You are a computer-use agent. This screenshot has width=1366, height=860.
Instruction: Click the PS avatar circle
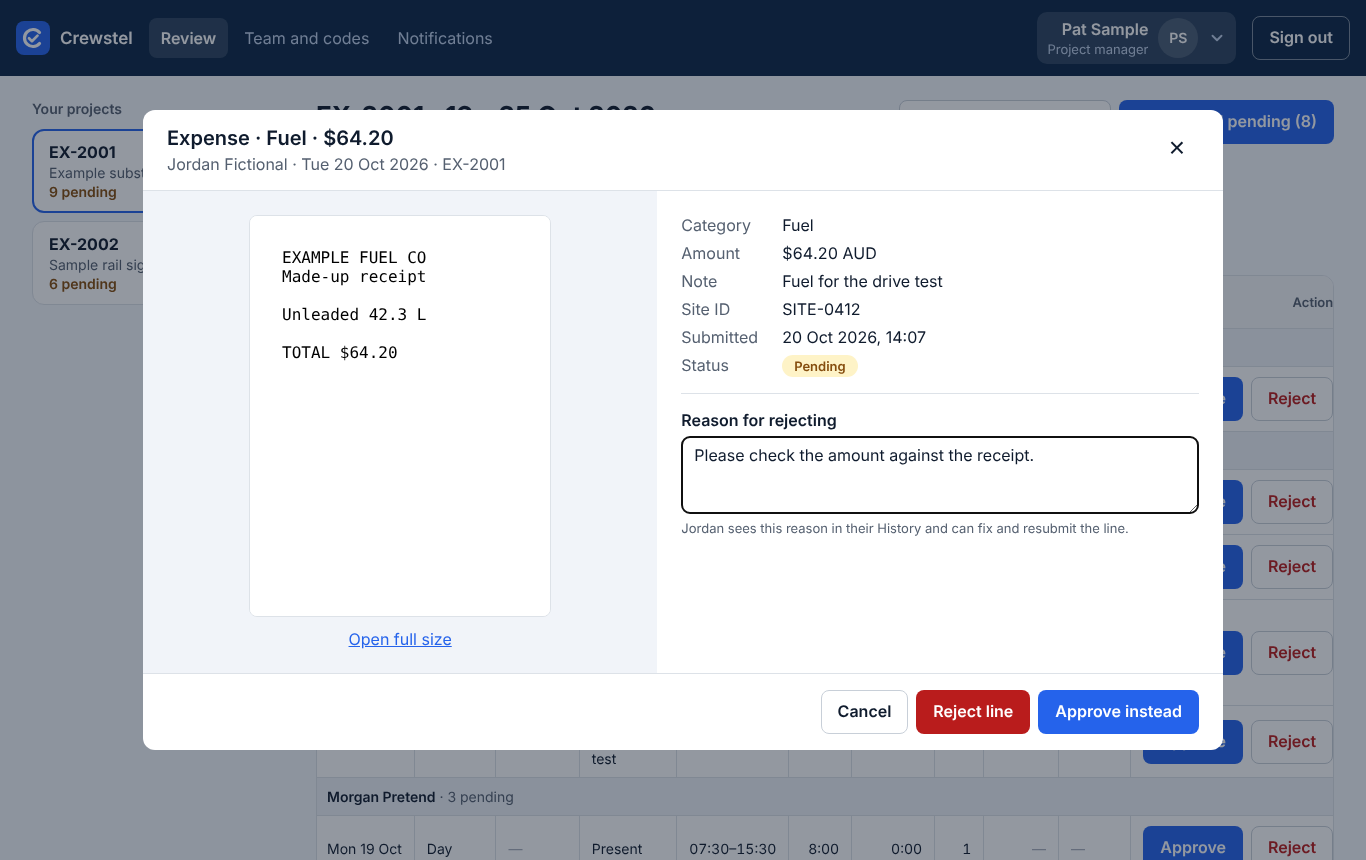click(1178, 38)
